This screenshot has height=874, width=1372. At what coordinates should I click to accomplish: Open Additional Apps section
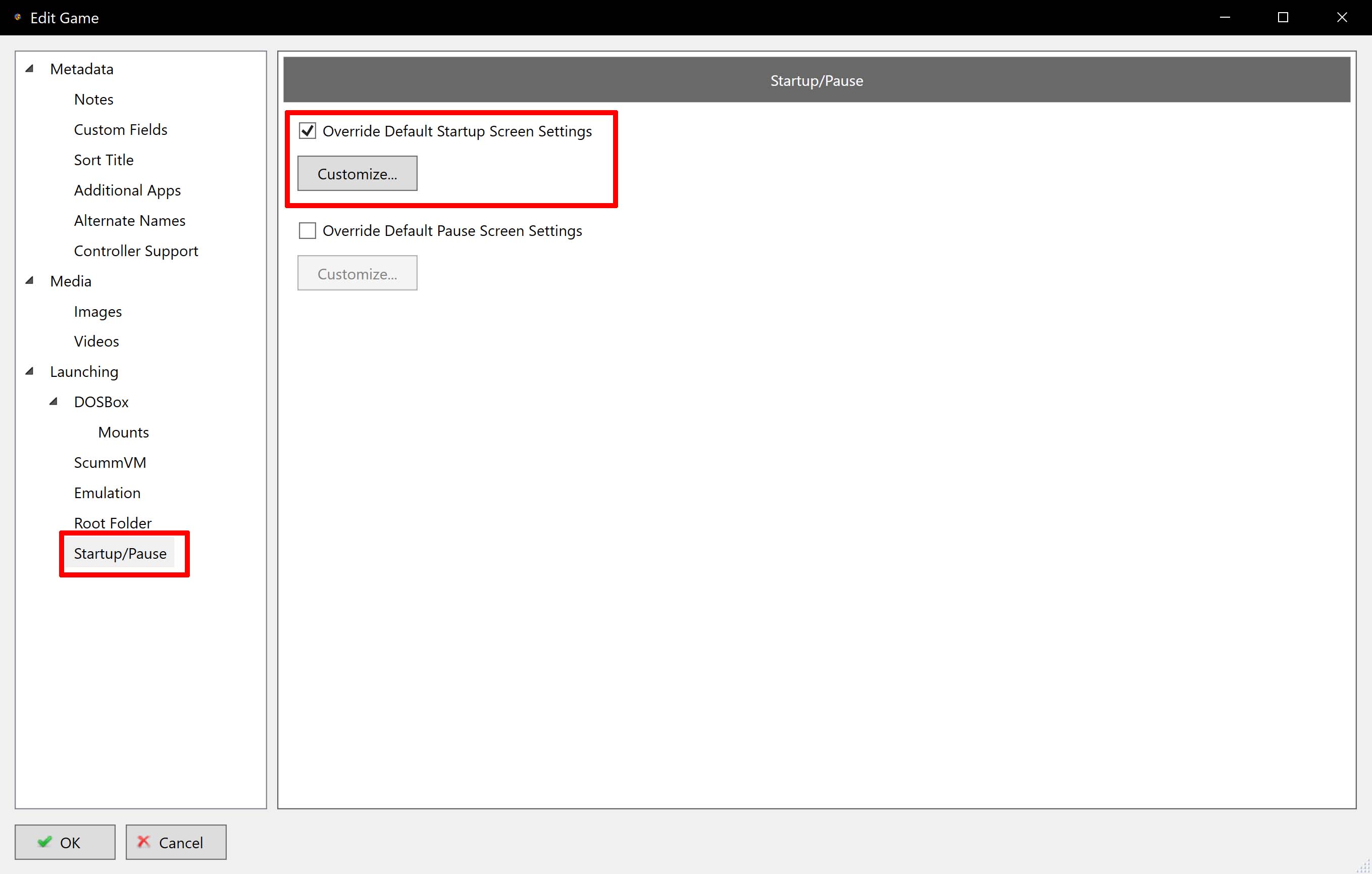pyautogui.click(x=127, y=190)
